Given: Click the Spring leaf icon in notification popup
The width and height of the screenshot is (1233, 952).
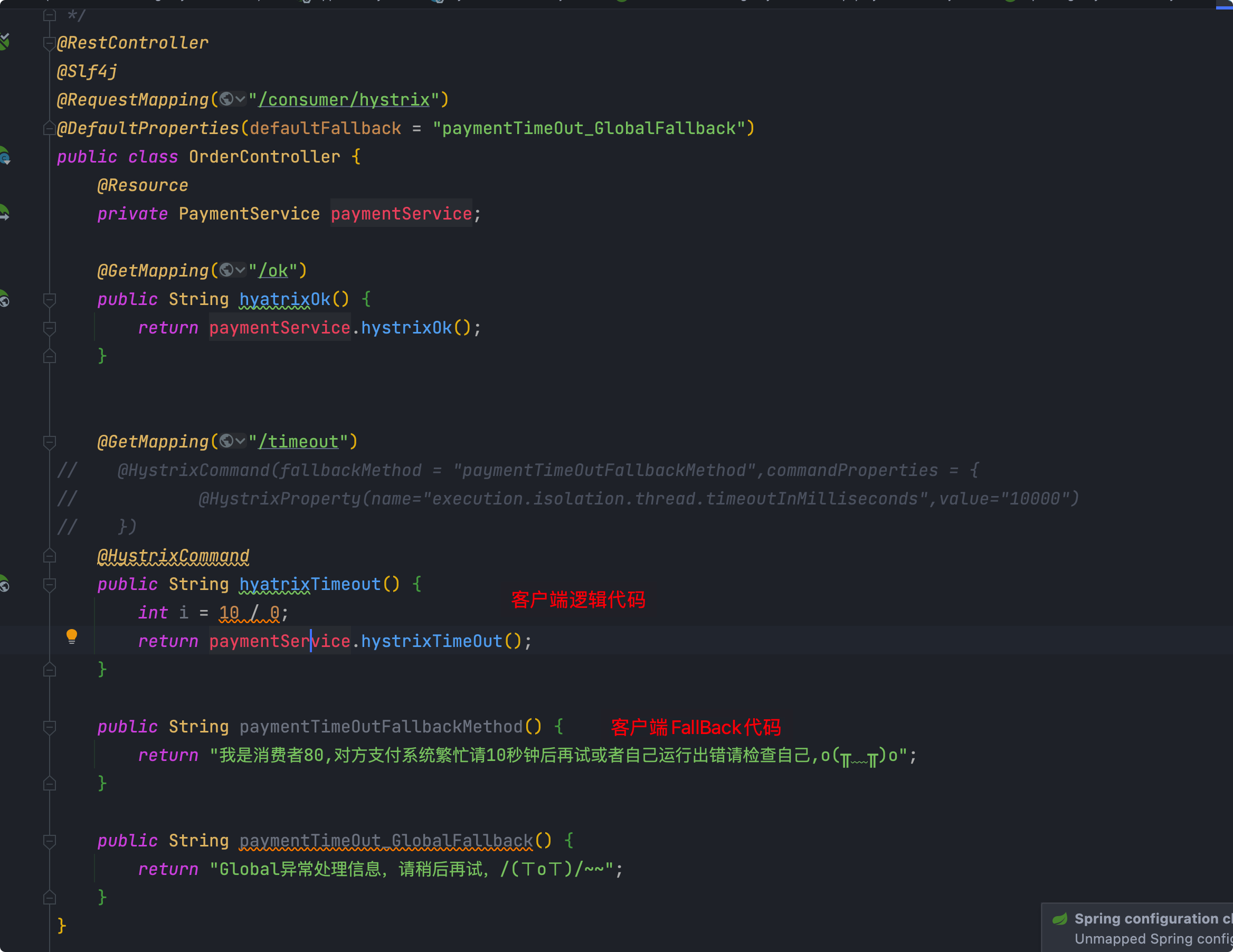Looking at the screenshot, I should [x=1060, y=919].
